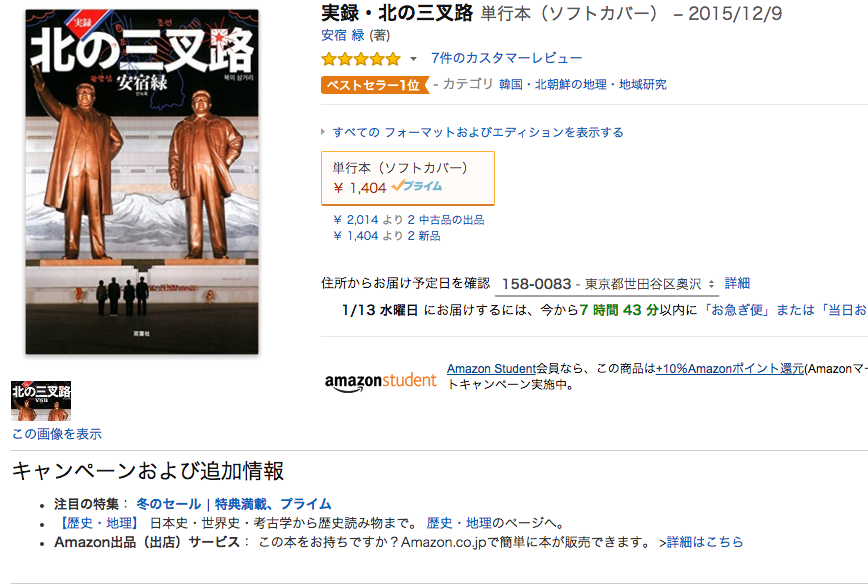Click the 詳細 link beside the address
This screenshot has width=868, height=584.
pyautogui.click(x=737, y=283)
